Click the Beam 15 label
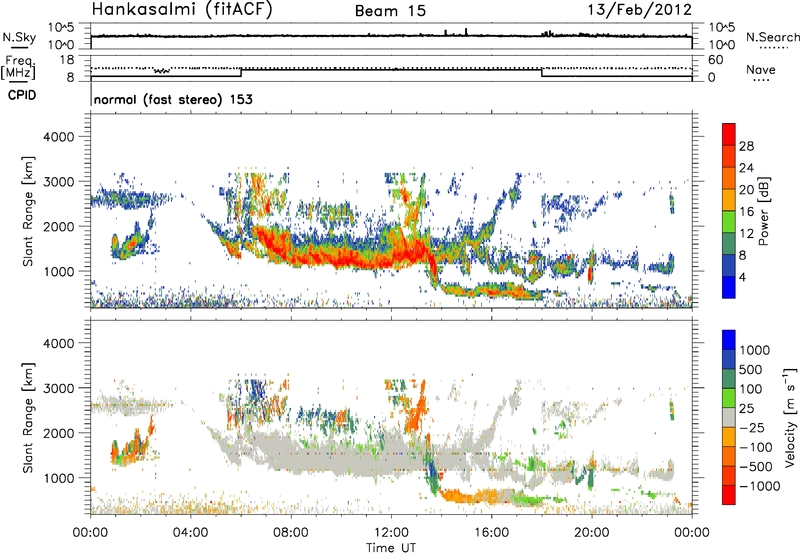This screenshot has width=800, height=554. point(390,11)
